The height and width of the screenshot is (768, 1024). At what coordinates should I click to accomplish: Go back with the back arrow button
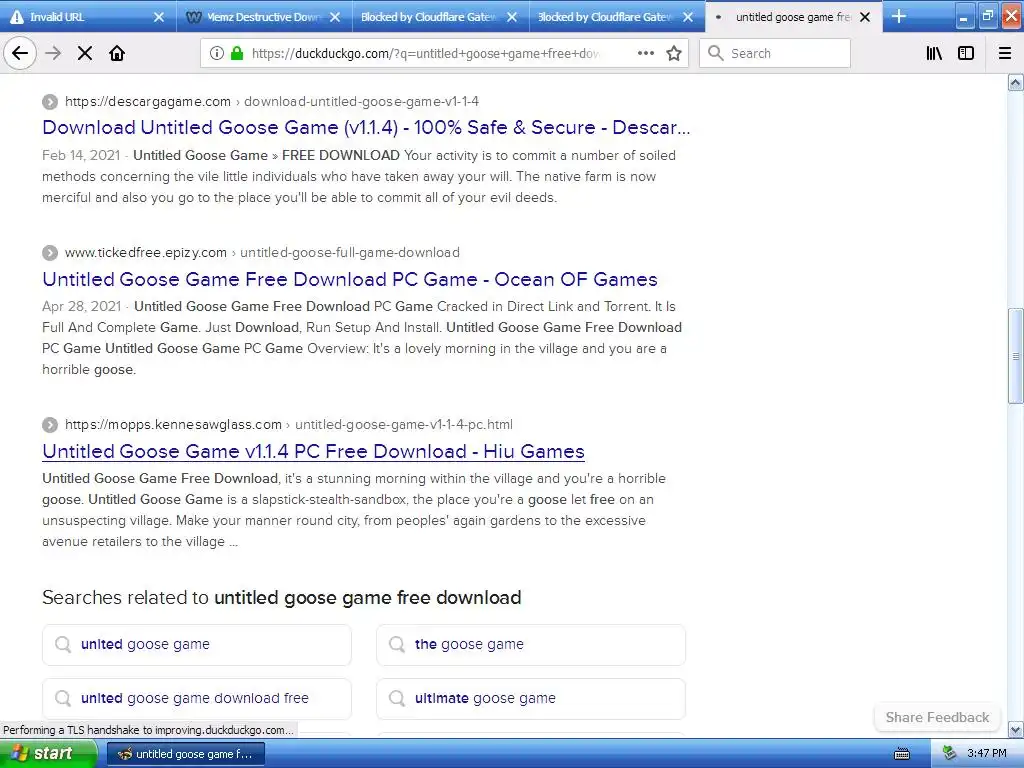click(x=20, y=54)
